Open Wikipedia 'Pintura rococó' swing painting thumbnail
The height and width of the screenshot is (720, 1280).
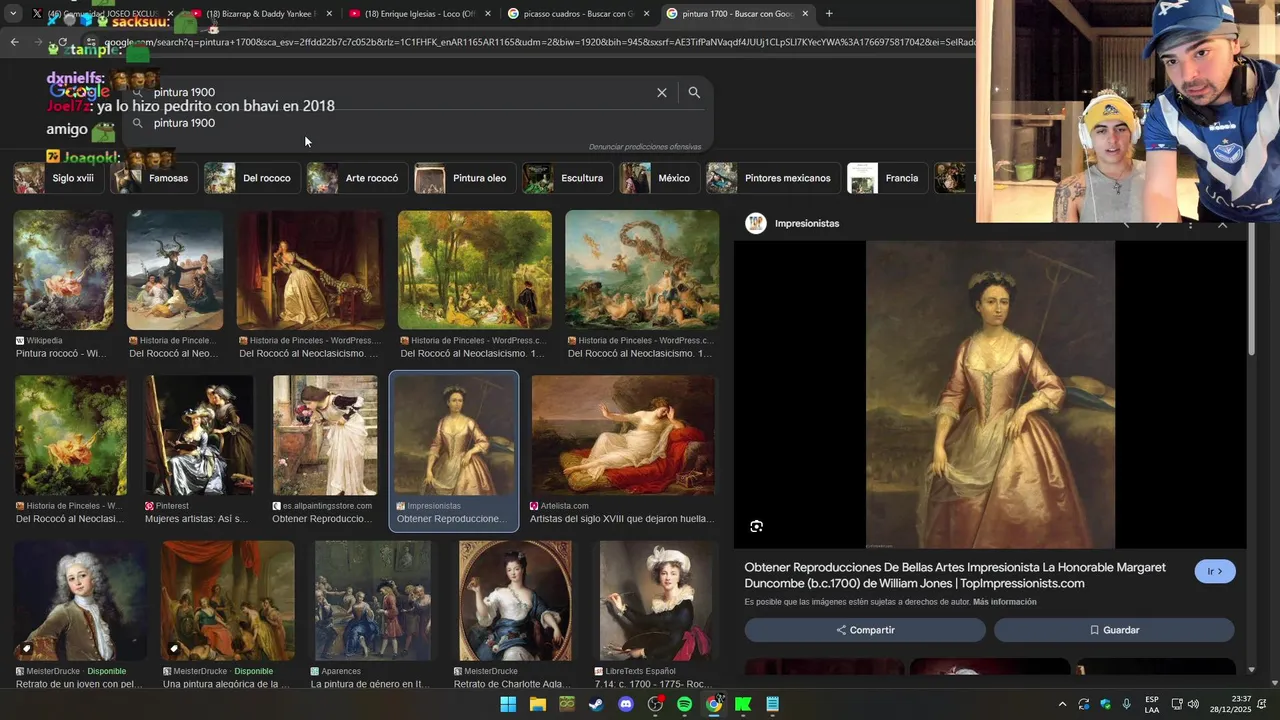tap(63, 270)
